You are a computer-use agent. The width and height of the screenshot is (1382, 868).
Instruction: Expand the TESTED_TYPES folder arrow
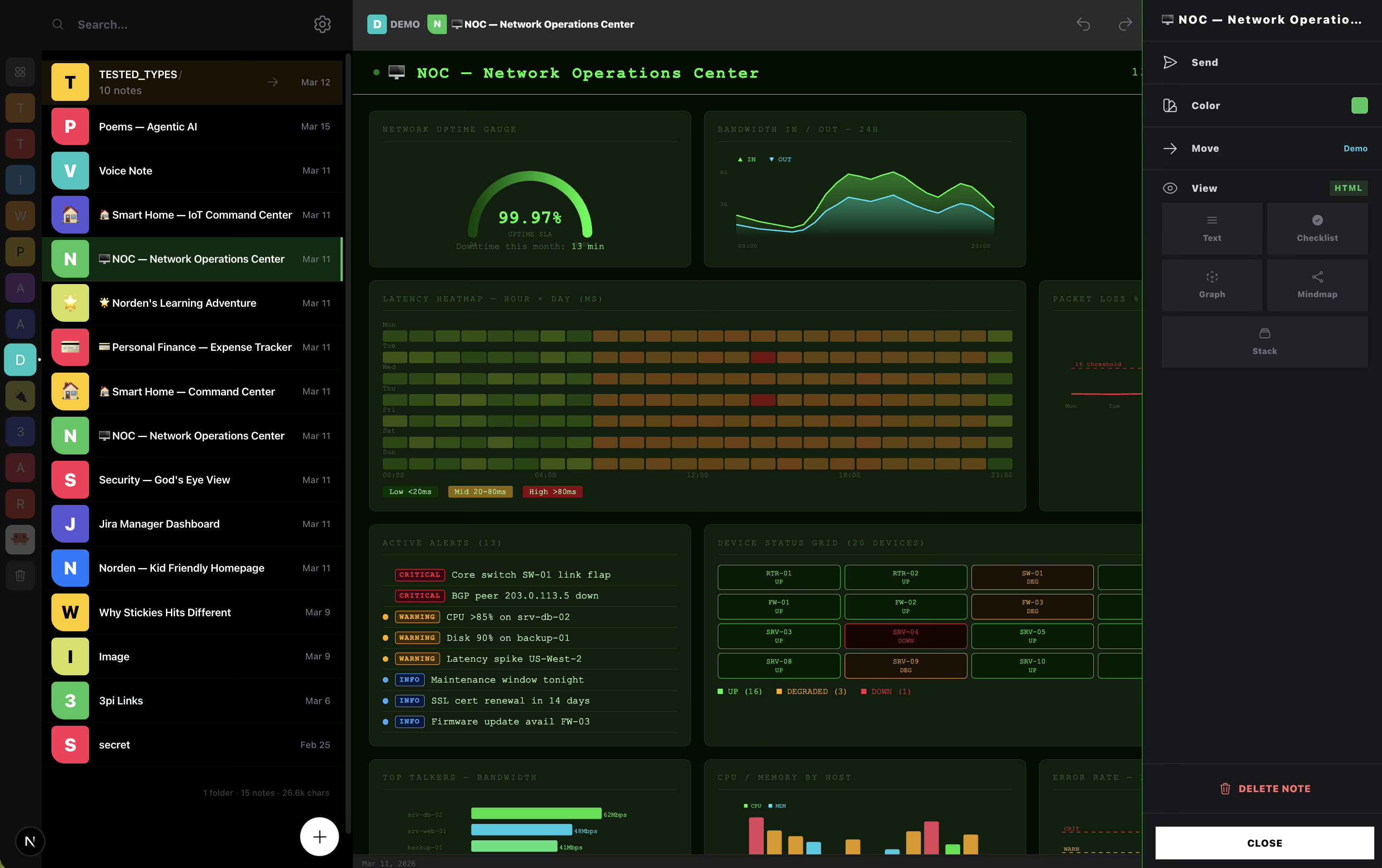[273, 82]
